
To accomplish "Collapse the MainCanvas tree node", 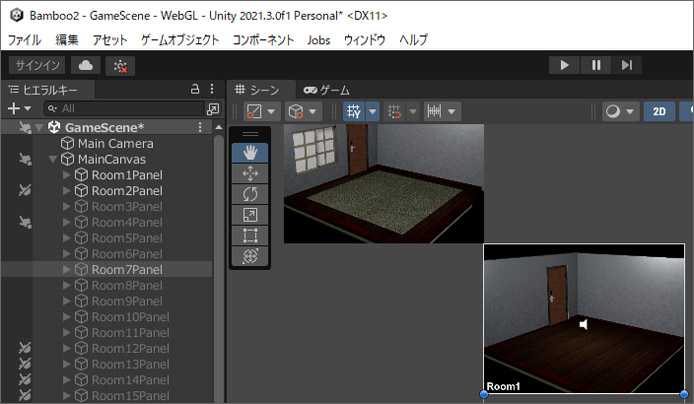I will coord(53,159).
